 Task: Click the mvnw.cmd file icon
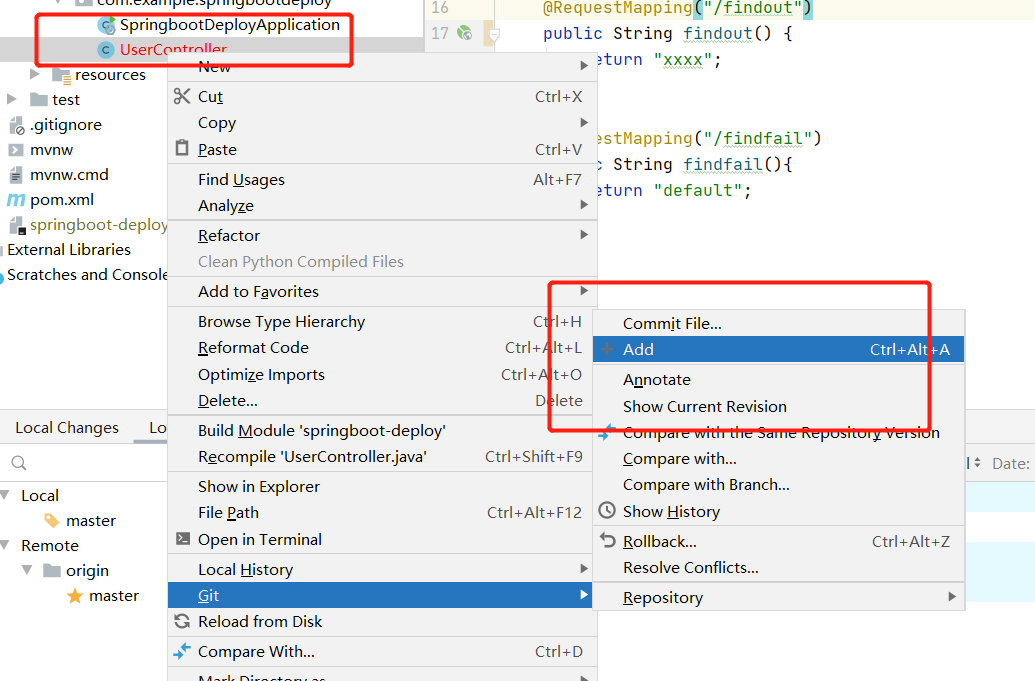pos(16,175)
